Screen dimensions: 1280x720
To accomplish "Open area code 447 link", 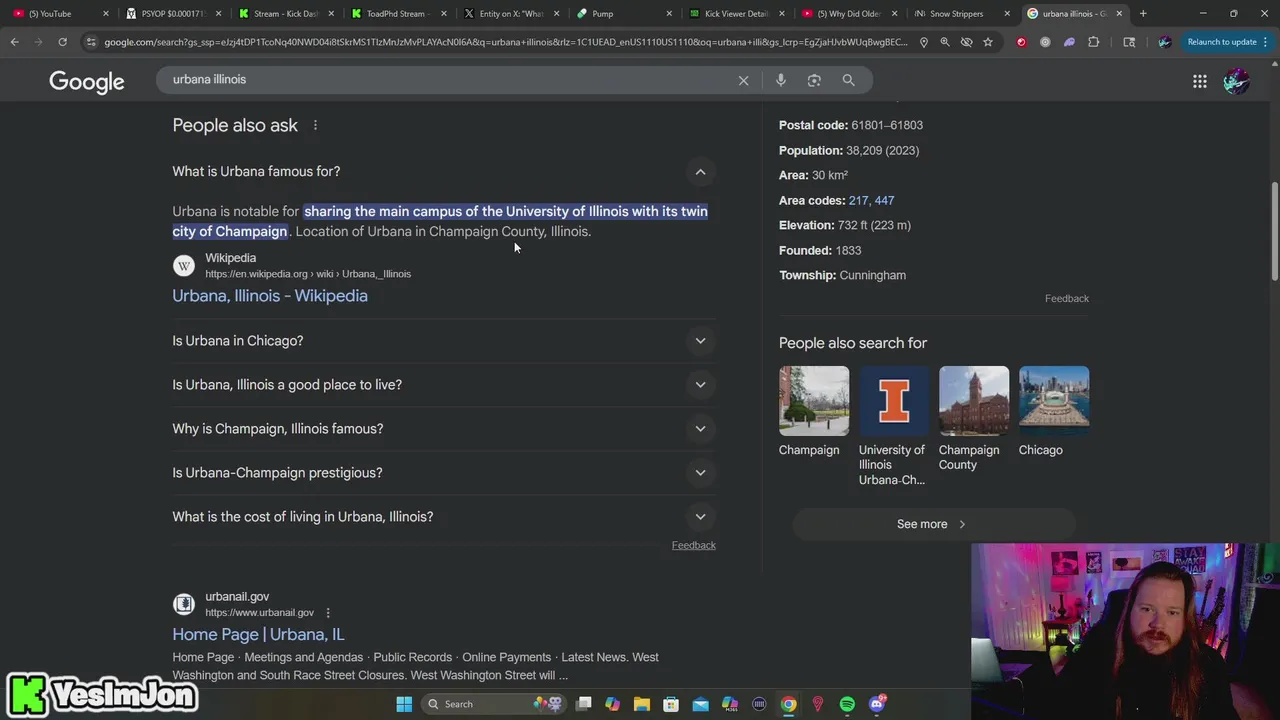I will click(x=884, y=200).
